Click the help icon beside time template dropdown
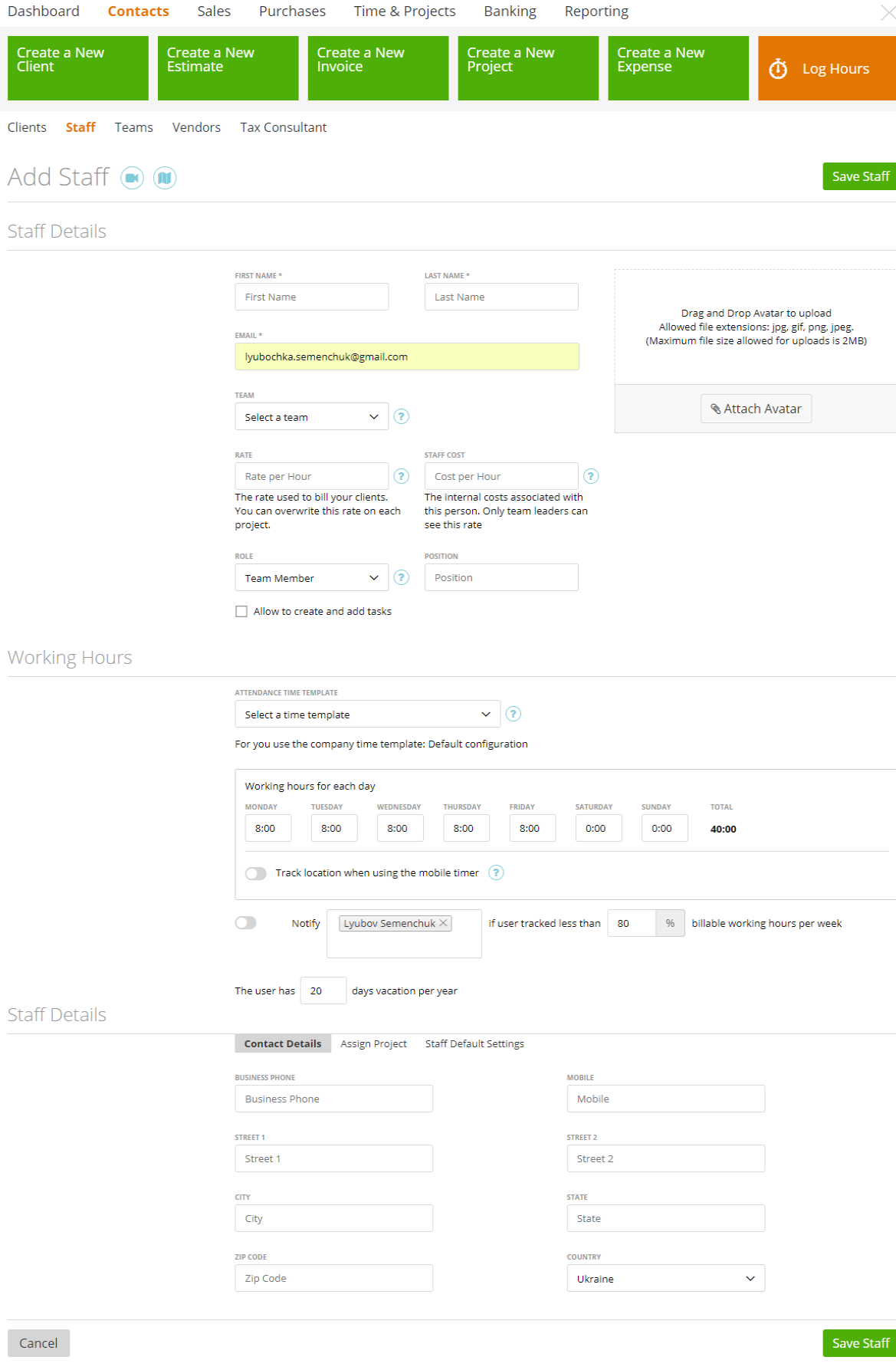 click(514, 714)
